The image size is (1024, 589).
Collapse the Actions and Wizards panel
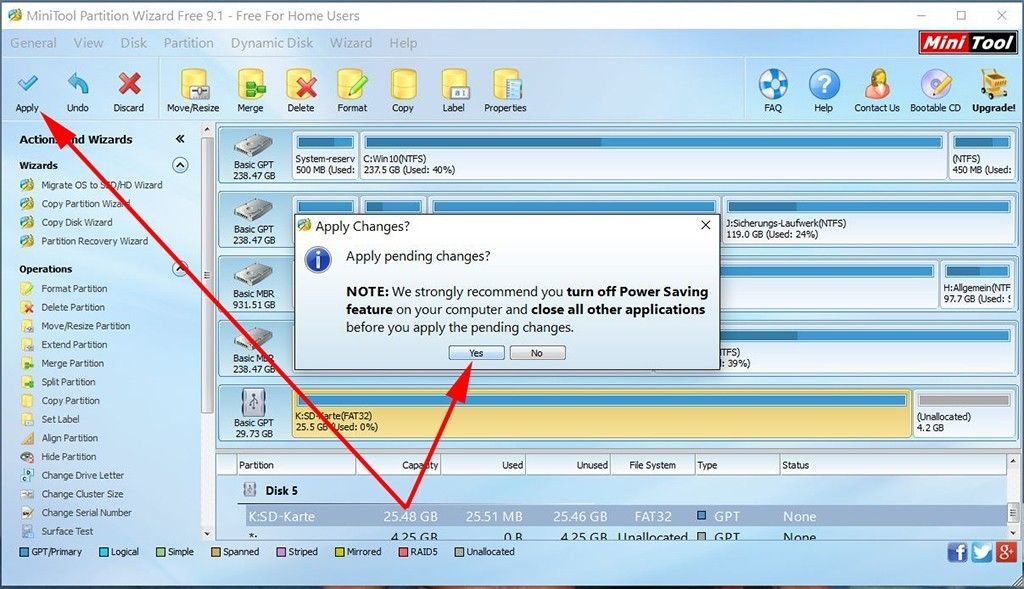coord(180,139)
